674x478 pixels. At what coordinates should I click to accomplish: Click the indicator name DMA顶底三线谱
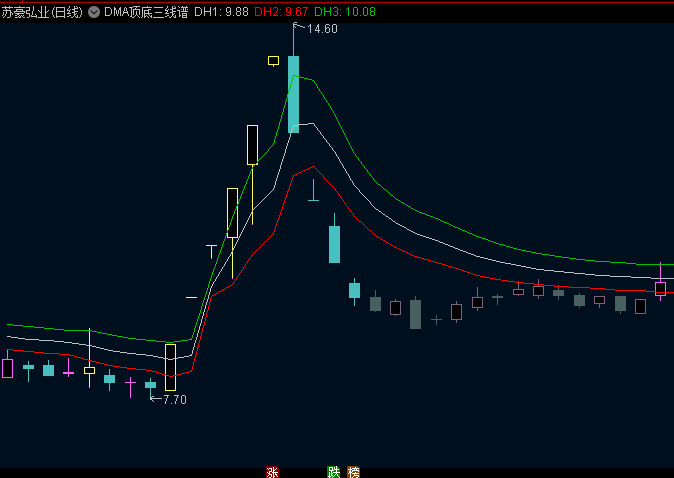tap(146, 12)
